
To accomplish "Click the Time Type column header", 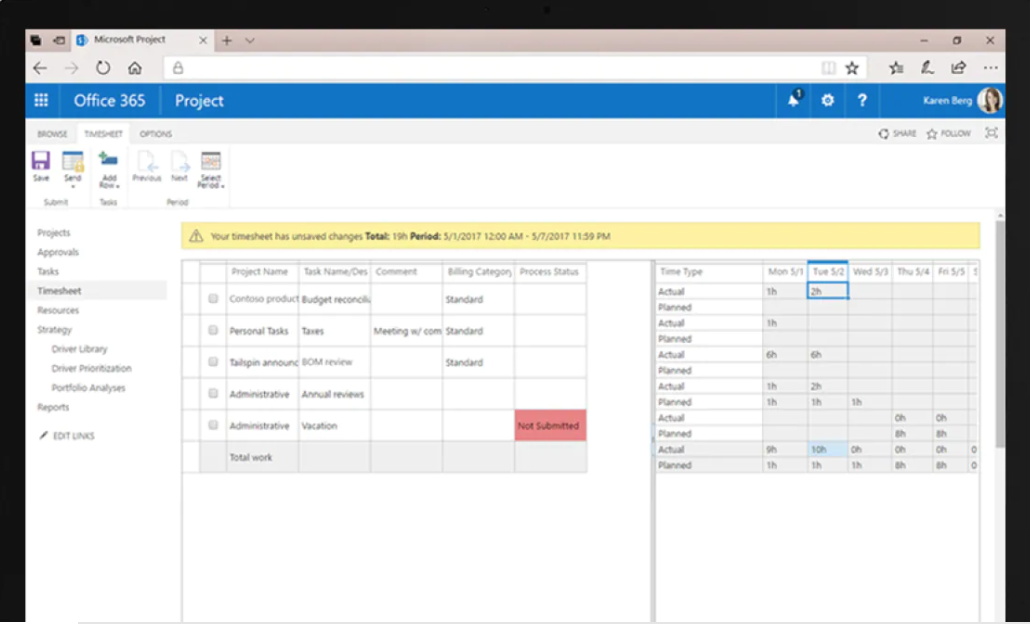I will coord(709,272).
